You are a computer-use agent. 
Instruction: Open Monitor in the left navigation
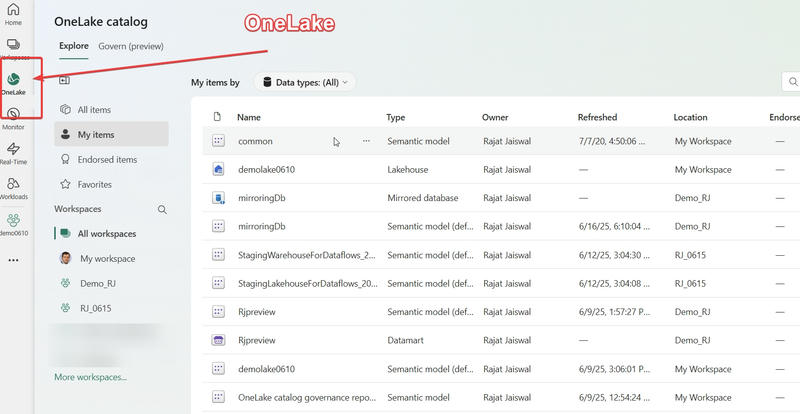pyautogui.click(x=13, y=118)
